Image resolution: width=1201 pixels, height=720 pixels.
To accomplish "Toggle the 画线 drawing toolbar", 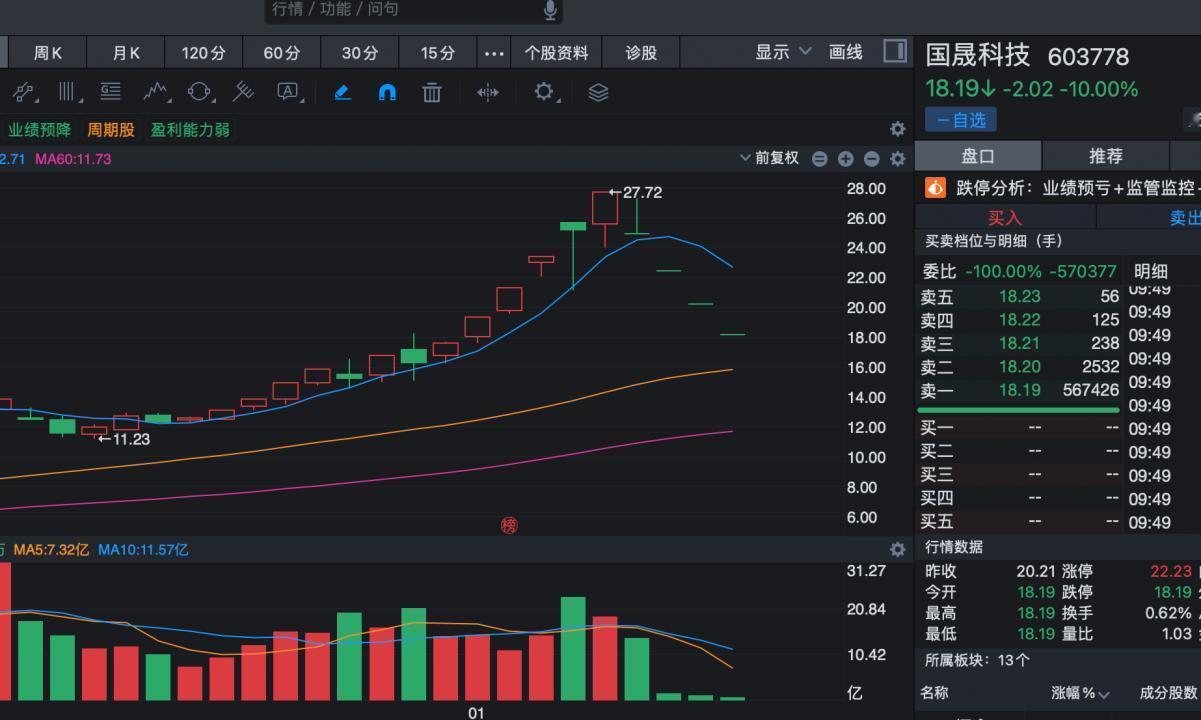I will click(x=846, y=52).
